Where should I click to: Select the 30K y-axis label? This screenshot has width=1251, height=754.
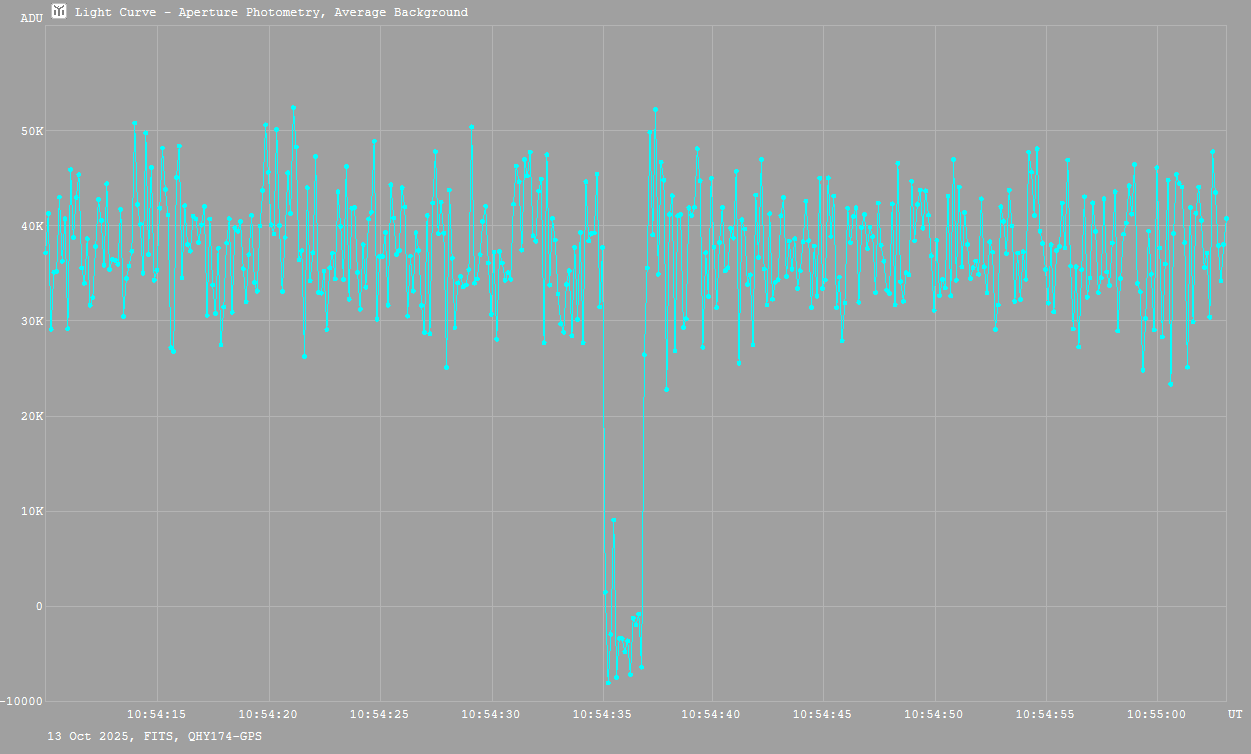click(32, 321)
